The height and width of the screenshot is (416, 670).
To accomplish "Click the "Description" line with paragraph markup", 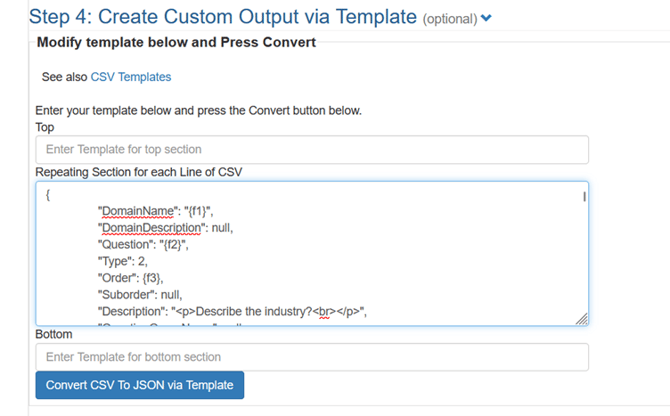I will (x=232, y=312).
